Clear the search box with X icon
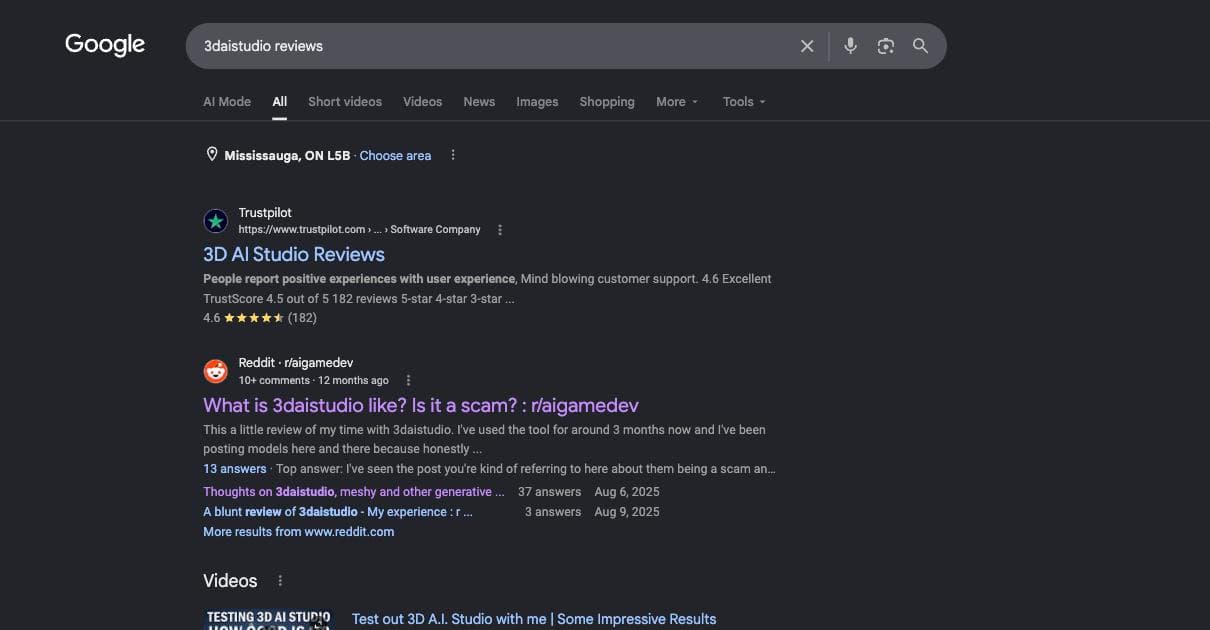 click(x=807, y=46)
